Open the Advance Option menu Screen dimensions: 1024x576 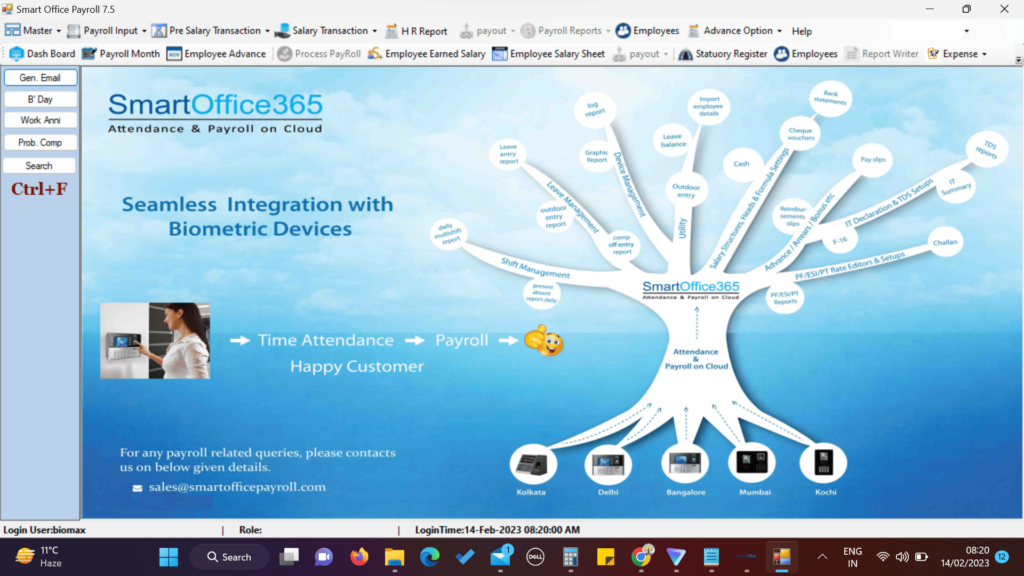(x=731, y=31)
